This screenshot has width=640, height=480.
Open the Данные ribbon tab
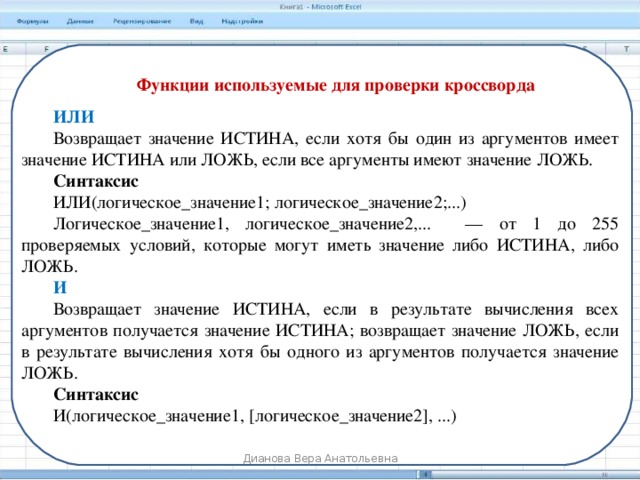coord(80,21)
